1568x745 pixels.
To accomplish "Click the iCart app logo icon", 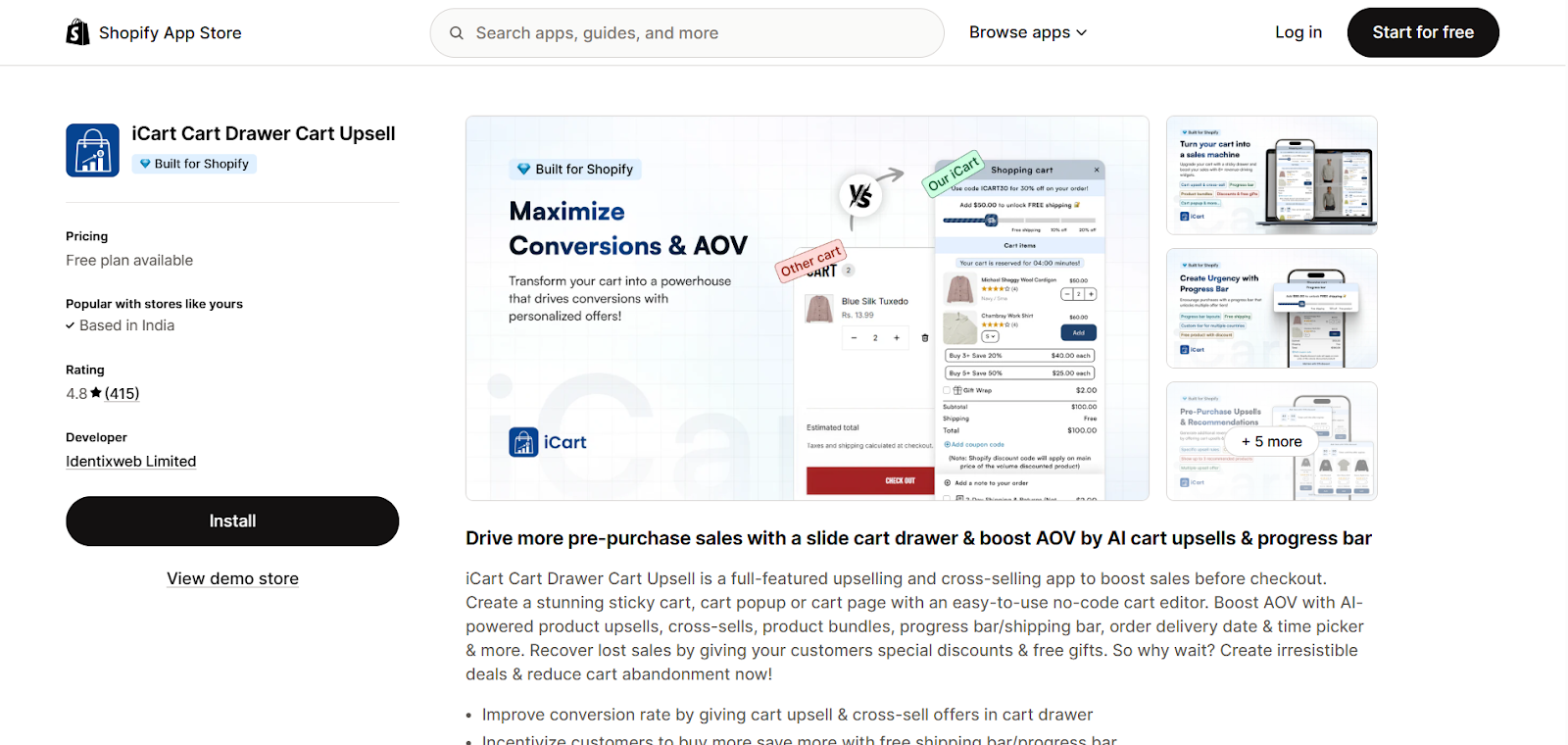I will point(92,150).
